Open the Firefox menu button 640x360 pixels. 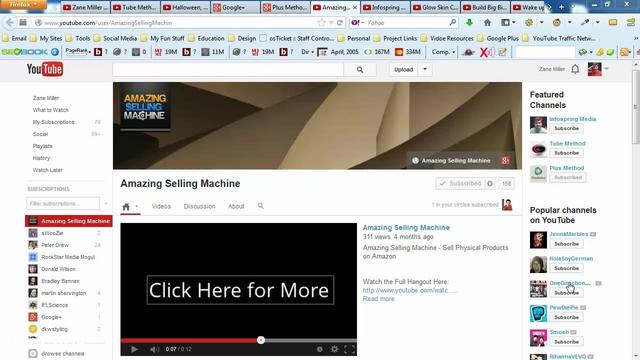click(23, 5)
